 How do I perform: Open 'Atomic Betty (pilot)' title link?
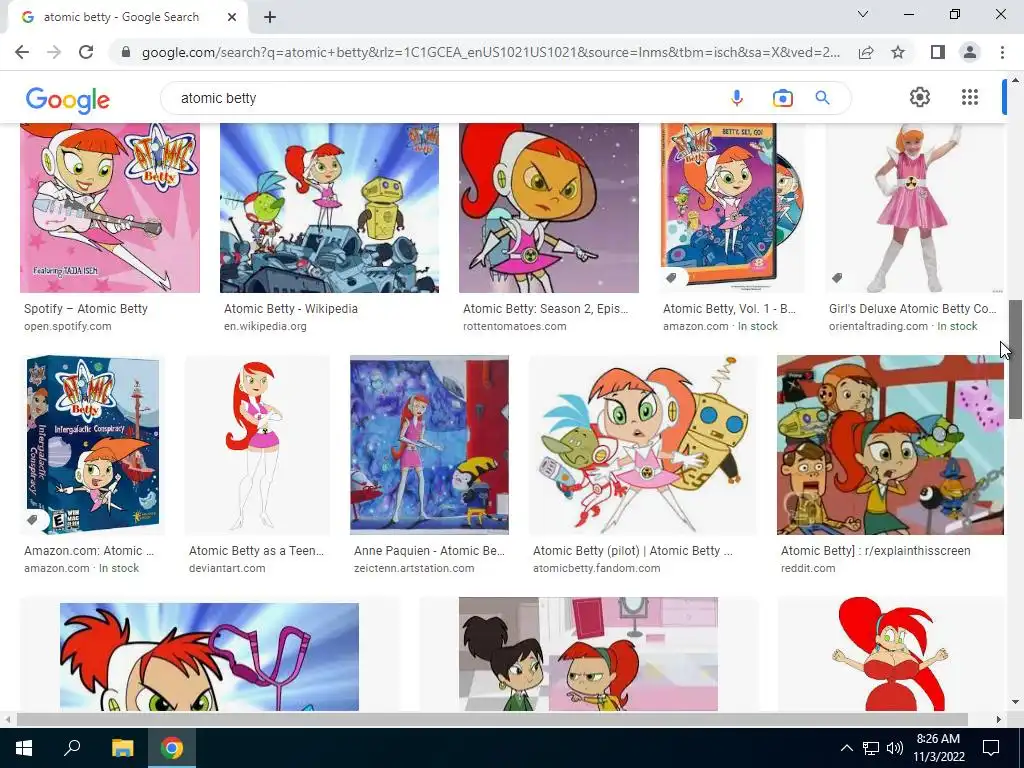(x=632, y=551)
